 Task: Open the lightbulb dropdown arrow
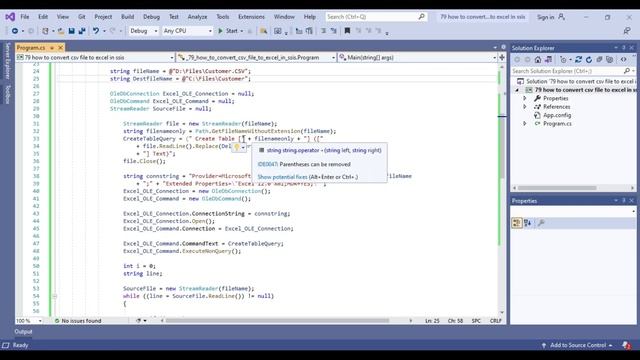[x=243, y=147]
